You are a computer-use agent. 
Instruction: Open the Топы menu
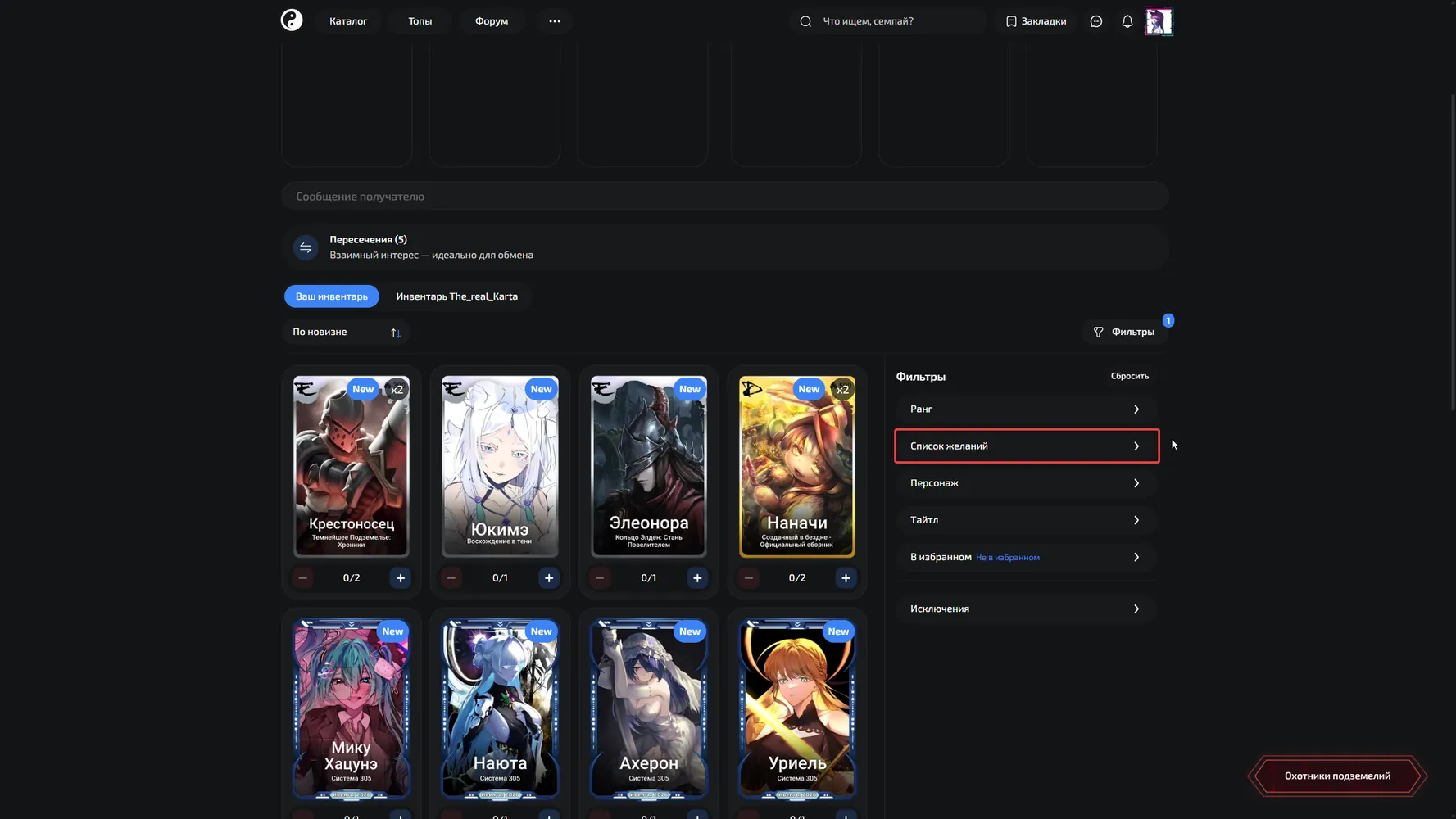click(x=420, y=21)
